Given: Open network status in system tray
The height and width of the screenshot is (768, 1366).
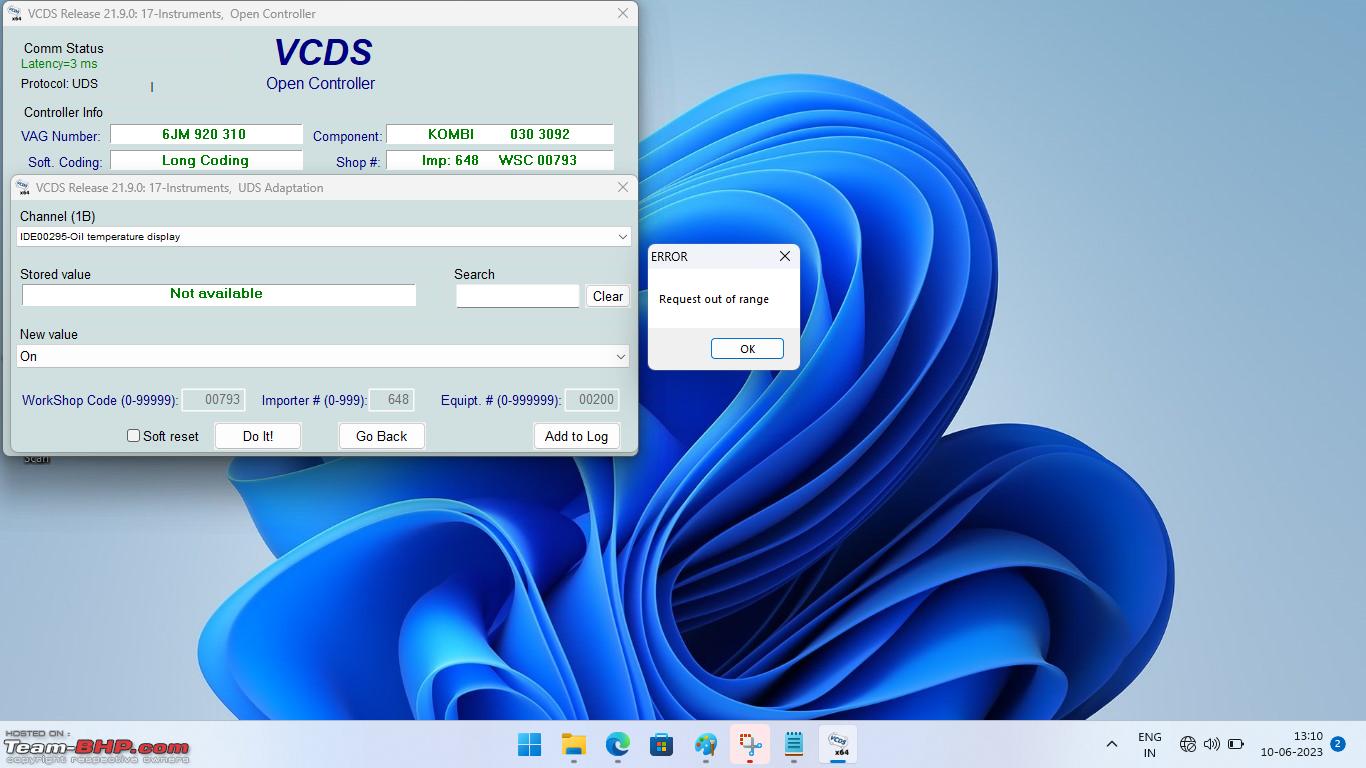Looking at the screenshot, I should click(1188, 744).
